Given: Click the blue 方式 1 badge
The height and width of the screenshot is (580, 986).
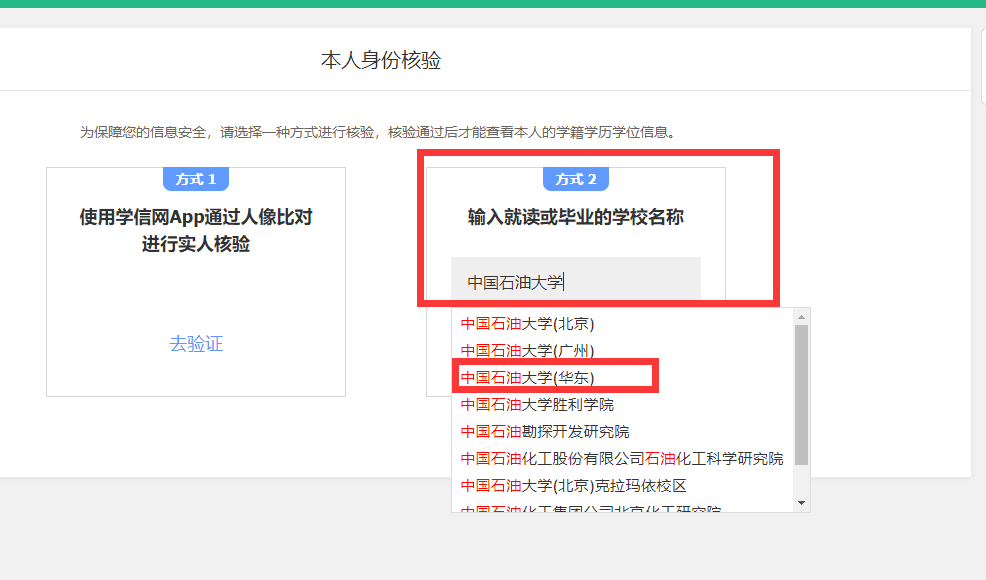Looking at the screenshot, I should pos(196,179).
